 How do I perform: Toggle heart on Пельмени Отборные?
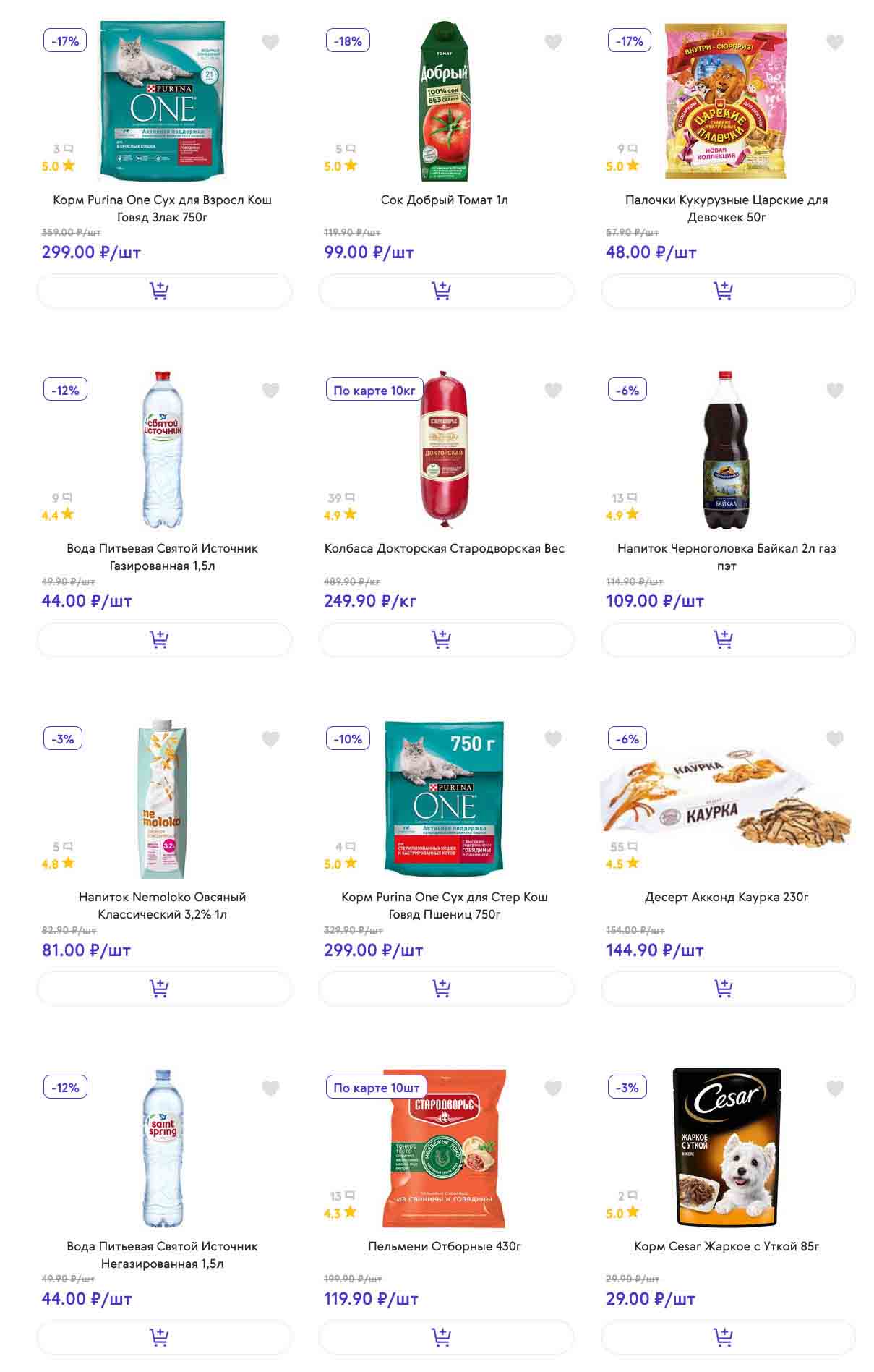[x=553, y=1088]
